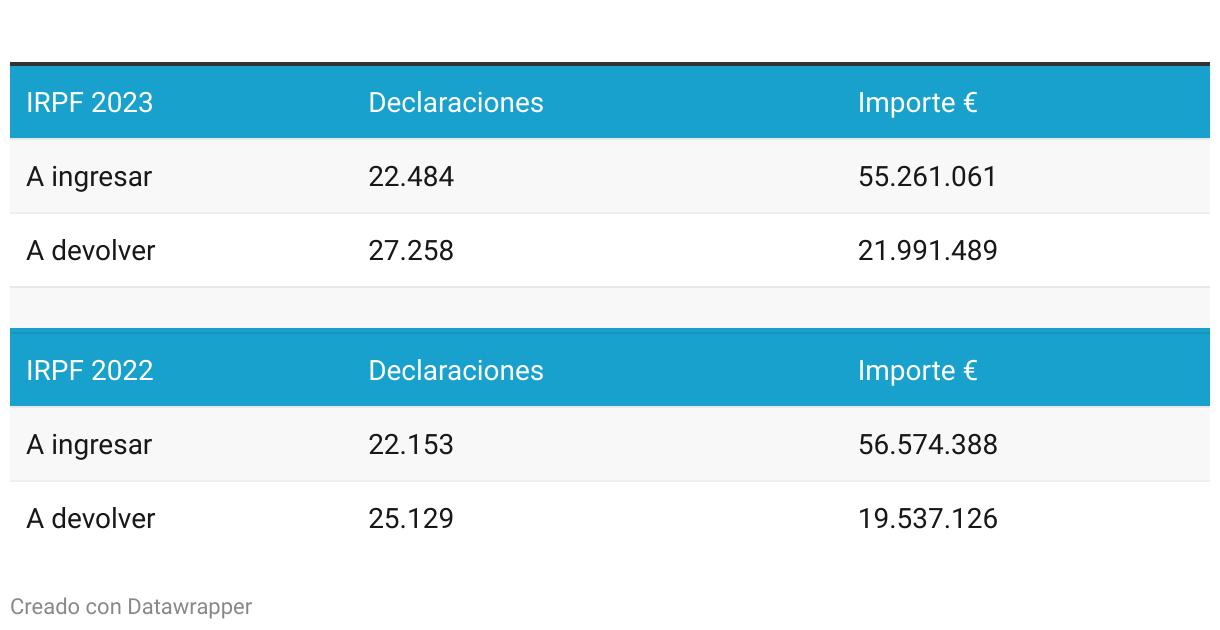Click the amount 55.261.061 cell
This screenshot has width=1220, height=630.
point(927,177)
